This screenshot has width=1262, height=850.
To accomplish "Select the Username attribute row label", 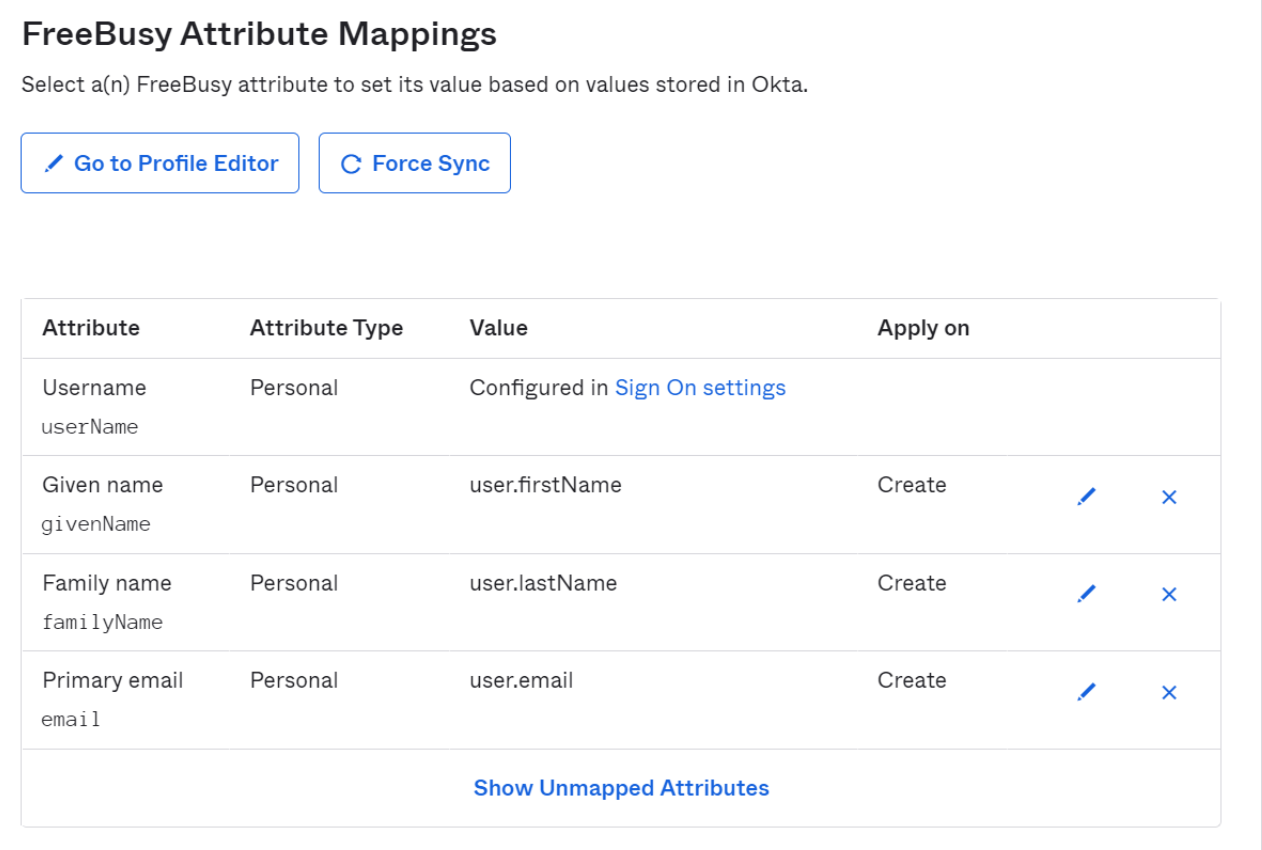I will tap(94, 388).
